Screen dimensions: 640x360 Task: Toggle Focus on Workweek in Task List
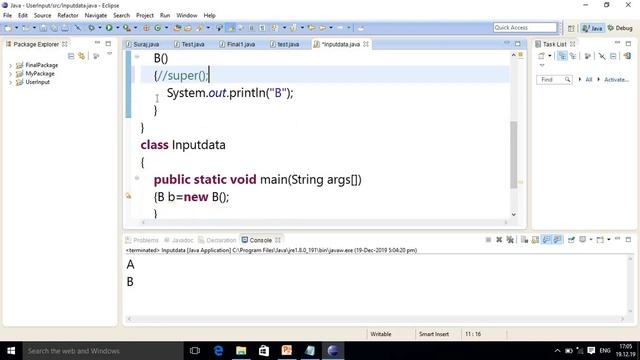tap(588, 56)
